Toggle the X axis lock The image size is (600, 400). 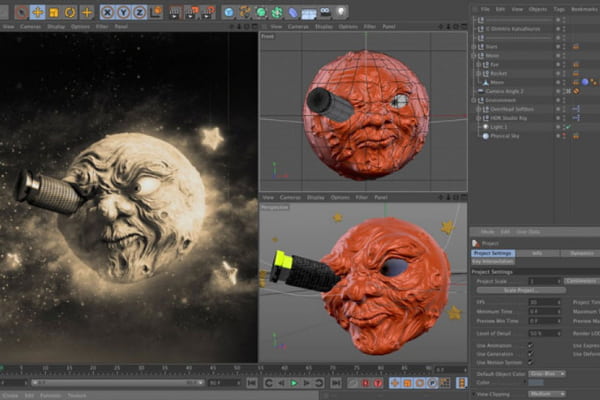pyautogui.click(x=108, y=13)
